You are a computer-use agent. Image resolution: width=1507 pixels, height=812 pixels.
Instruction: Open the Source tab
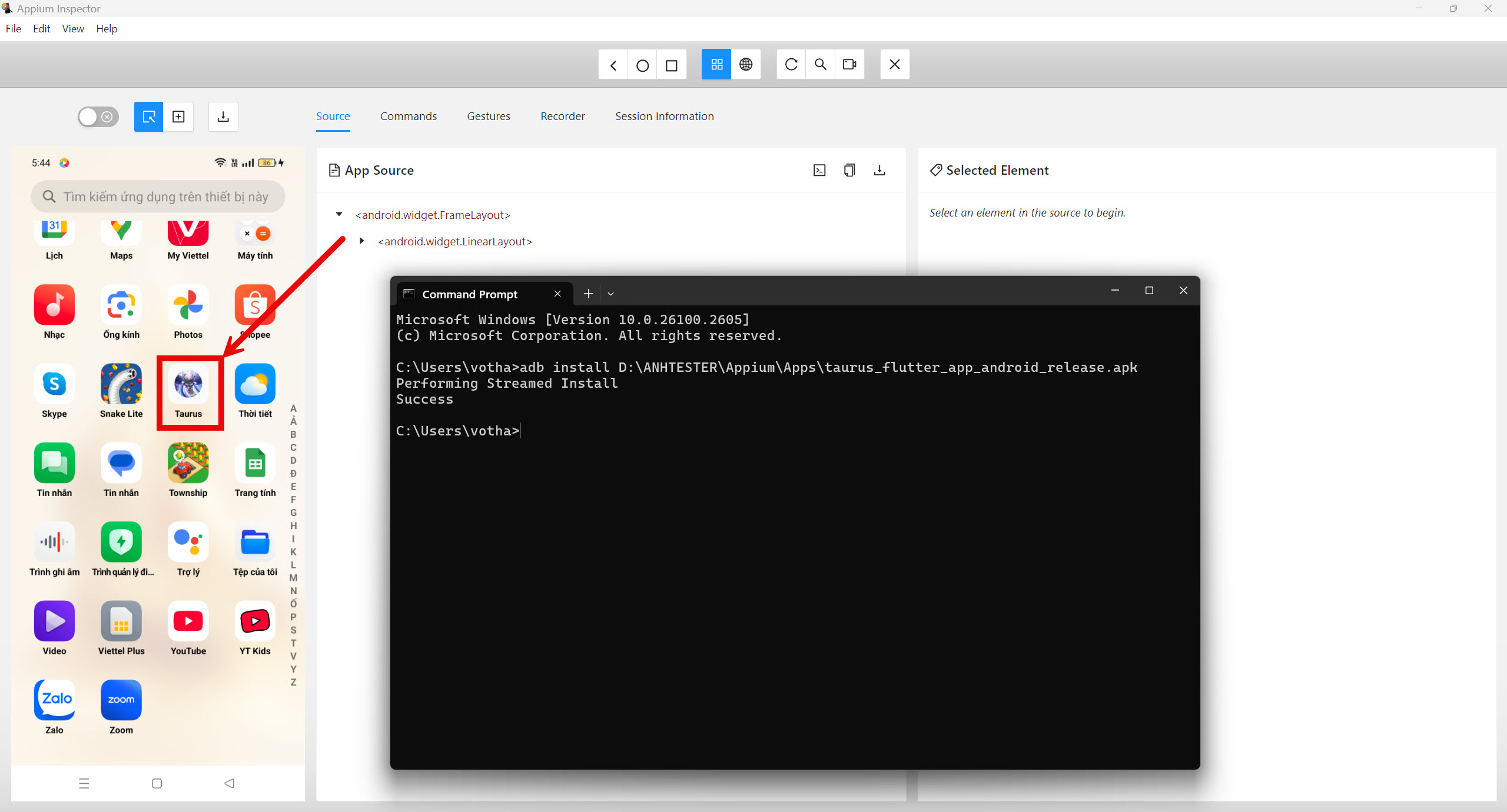[x=333, y=116]
